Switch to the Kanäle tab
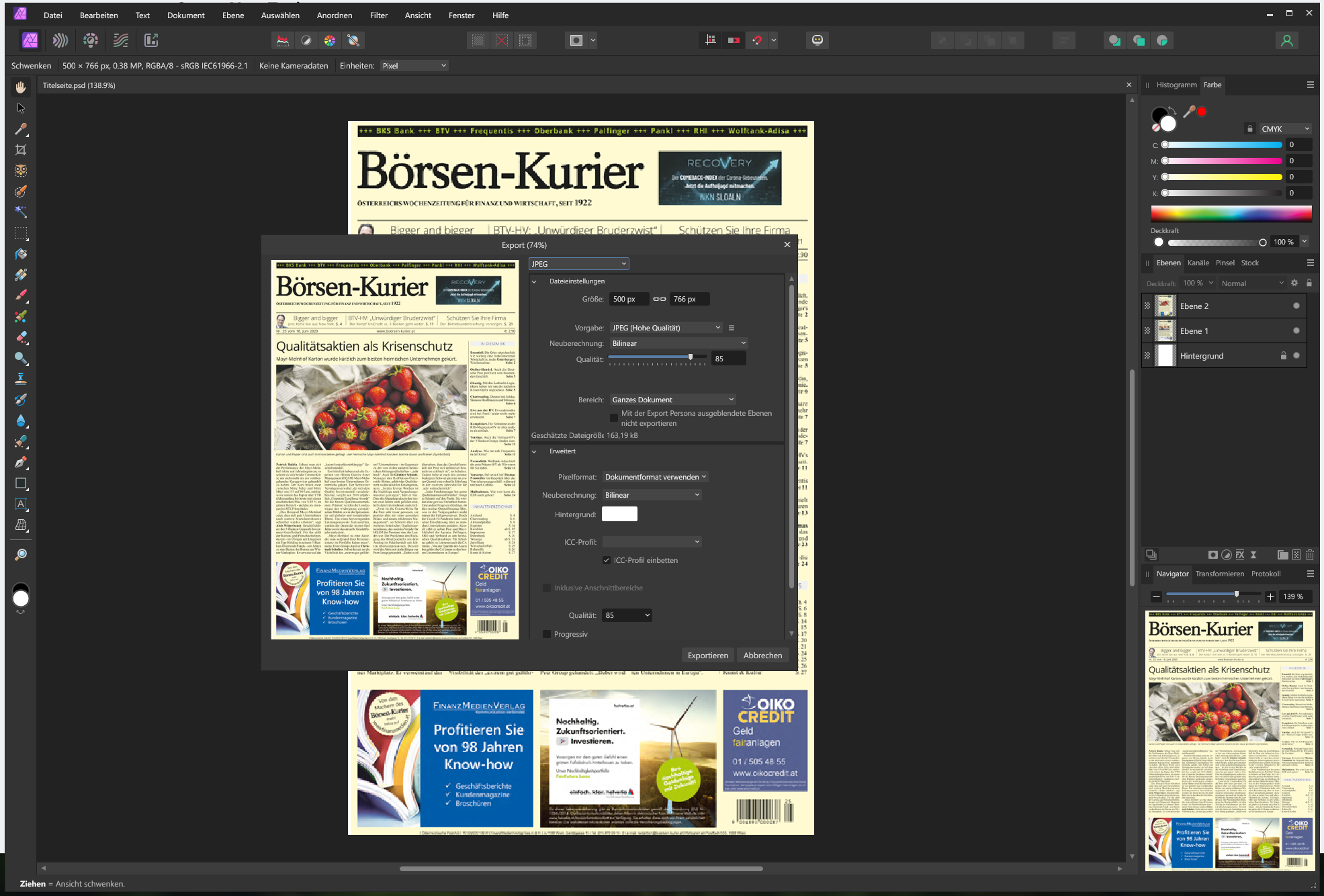Viewport: 1324px width, 896px height. (x=1198, y=263)
